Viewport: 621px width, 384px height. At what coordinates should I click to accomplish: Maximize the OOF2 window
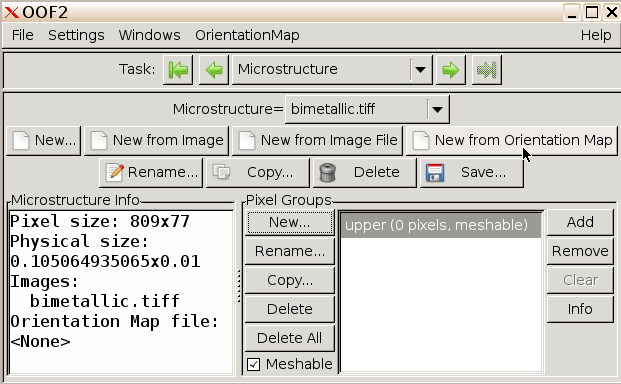coord(592,13)
